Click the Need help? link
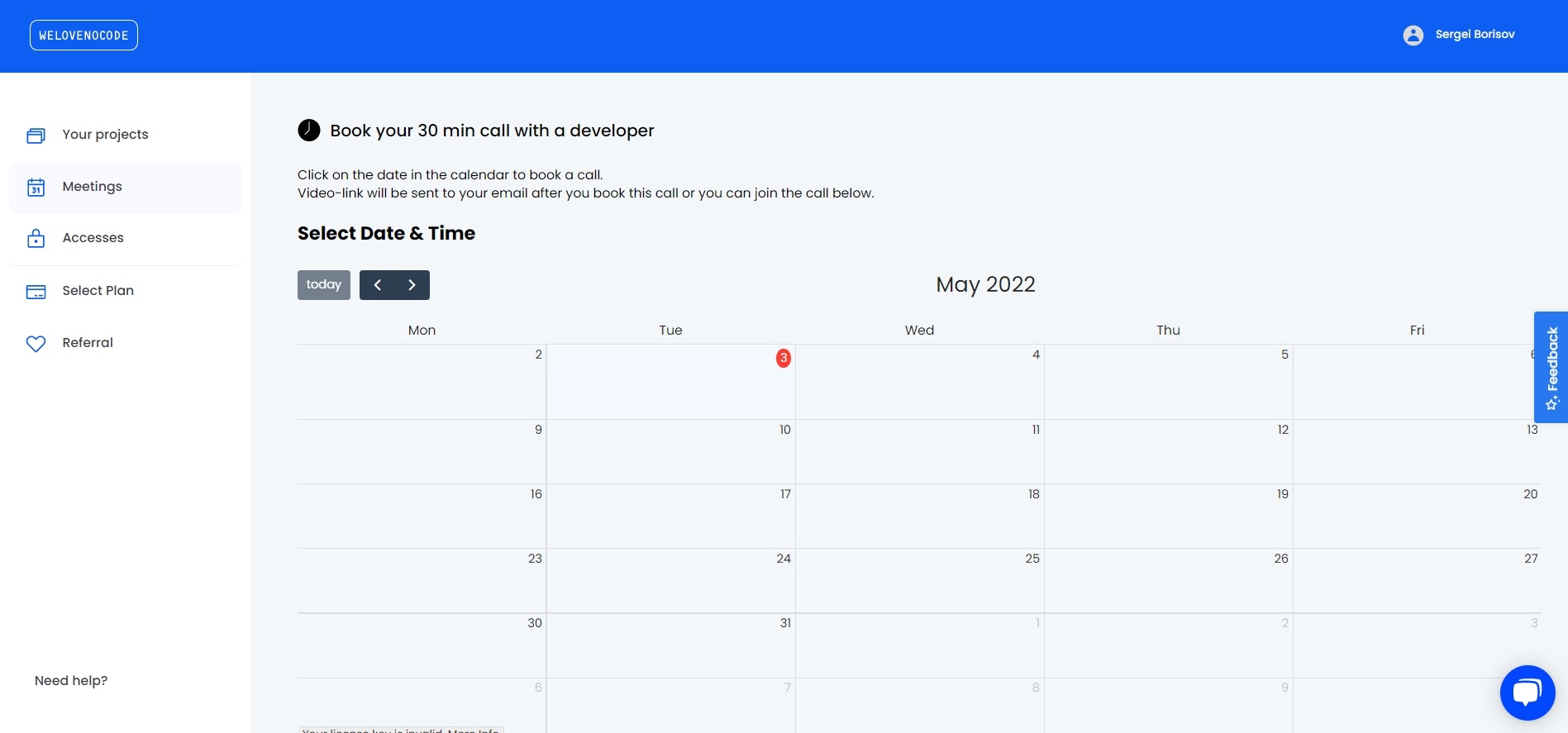 click(x=71, y=681)
